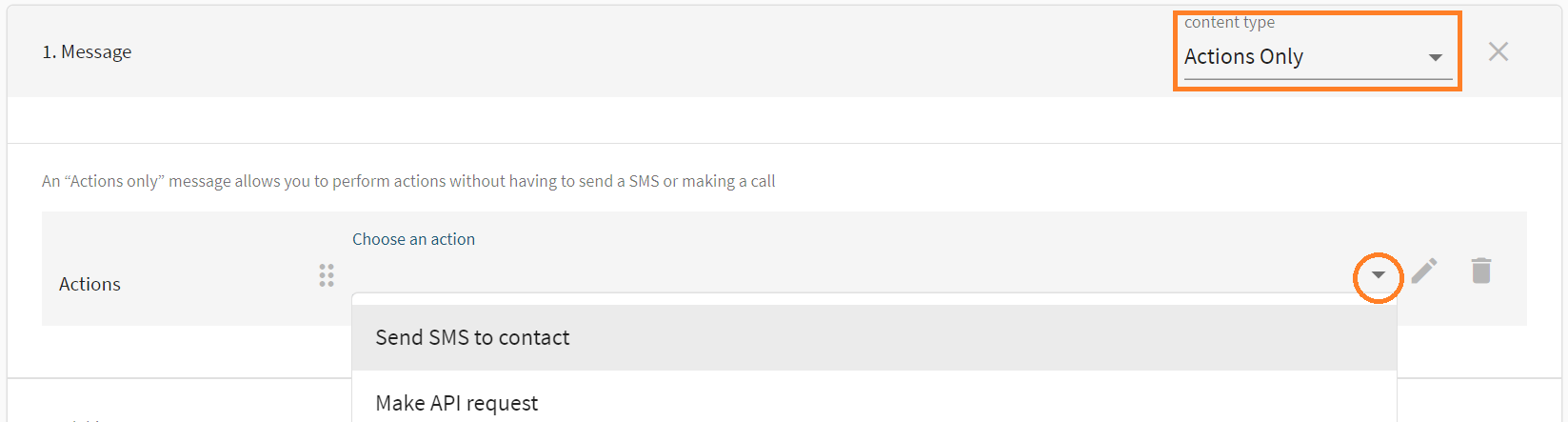Choose the Make API request option
Viewport: 1568px width, 422px height.
tap(457, 403)
